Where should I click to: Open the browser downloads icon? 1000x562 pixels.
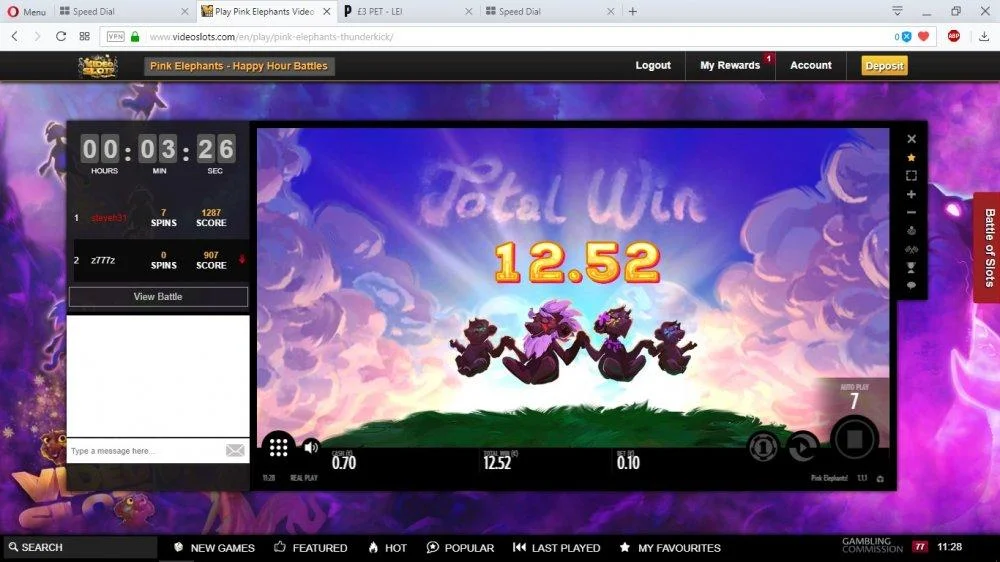[x=984, y=36]
